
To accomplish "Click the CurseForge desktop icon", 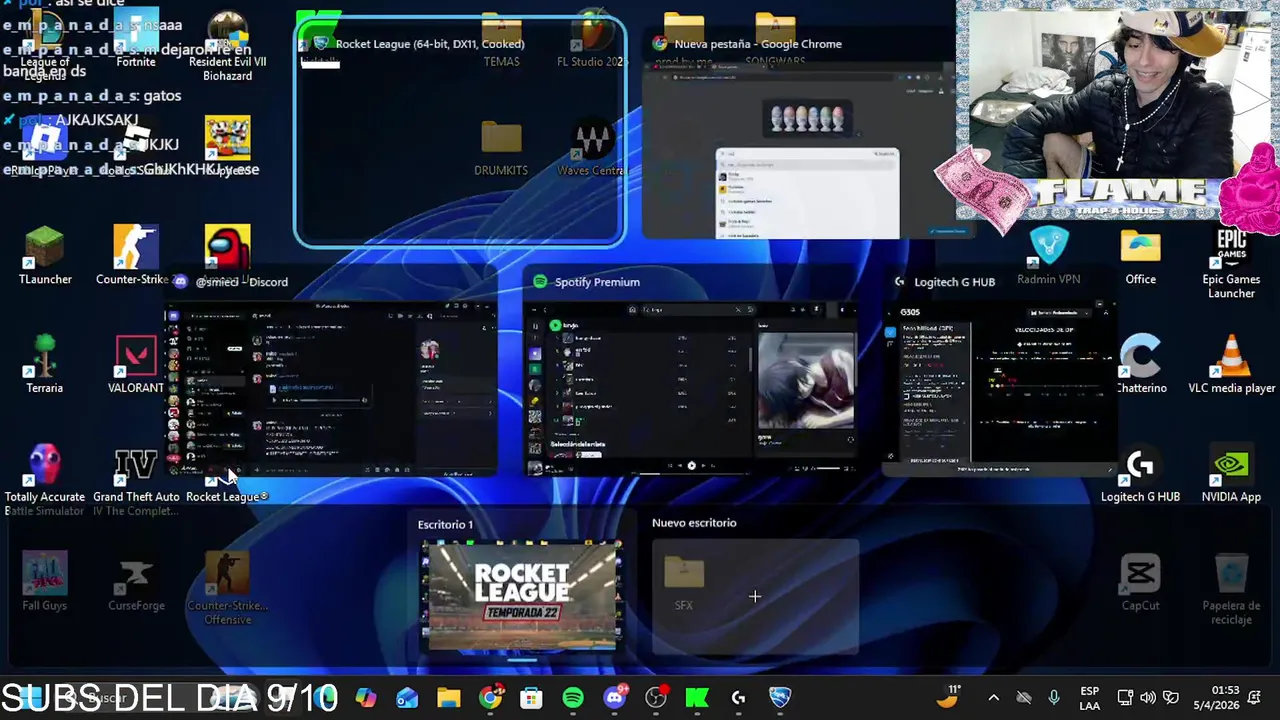I will [136, 582].
